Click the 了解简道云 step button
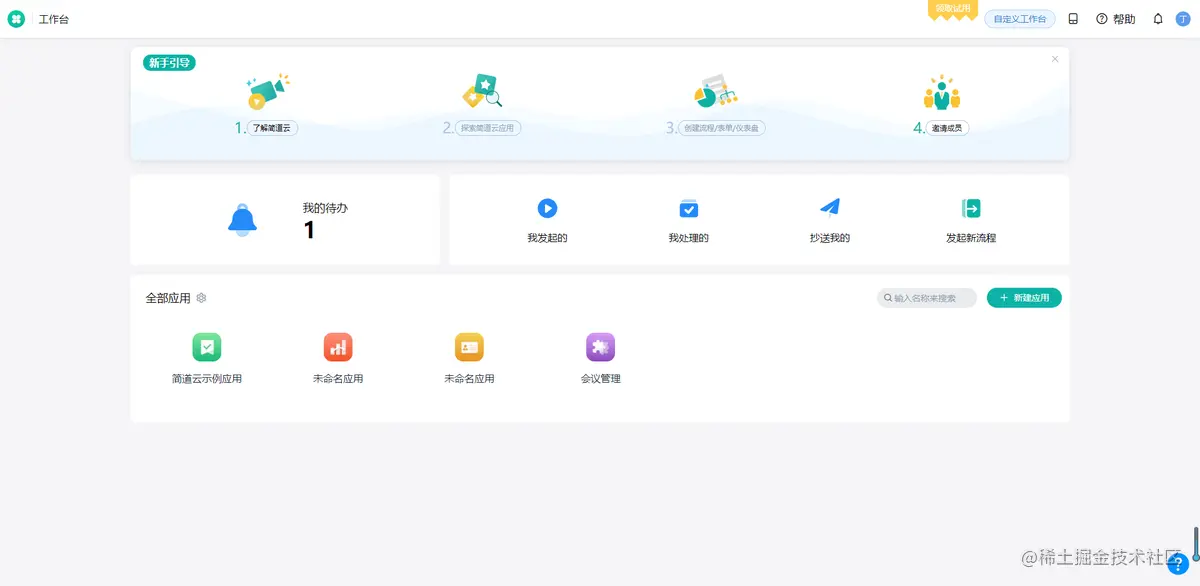This screenshot has height=586, width=1200. [x=273, y=128]
